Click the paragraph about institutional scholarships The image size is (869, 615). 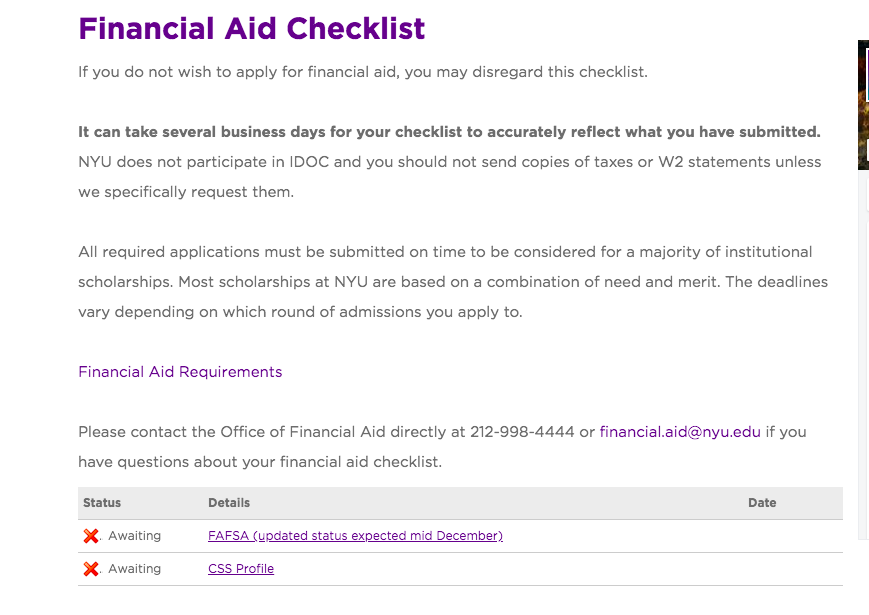(453, 282)
